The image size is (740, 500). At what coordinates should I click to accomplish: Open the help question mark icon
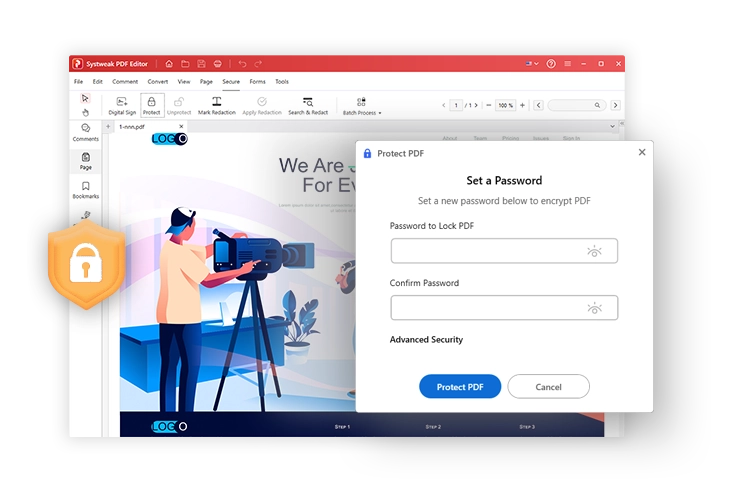click(551, 64)
